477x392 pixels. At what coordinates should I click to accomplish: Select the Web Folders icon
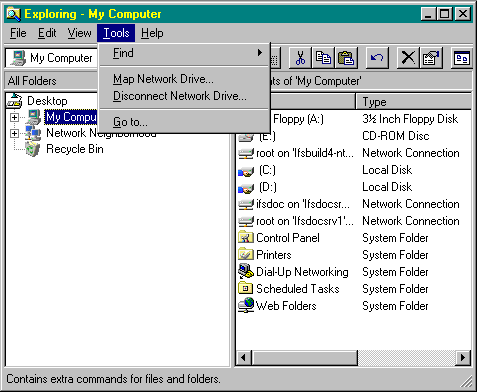246,306
